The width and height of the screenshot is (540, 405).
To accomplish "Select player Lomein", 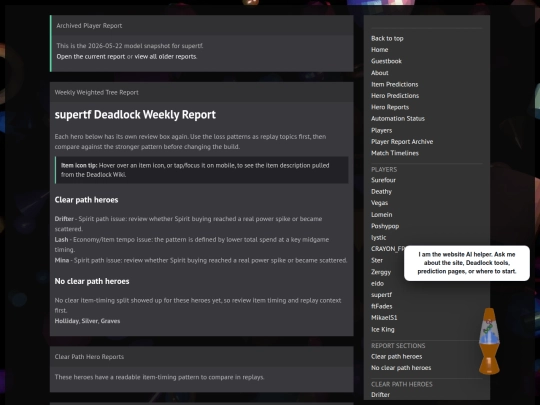I will (382, 215).
